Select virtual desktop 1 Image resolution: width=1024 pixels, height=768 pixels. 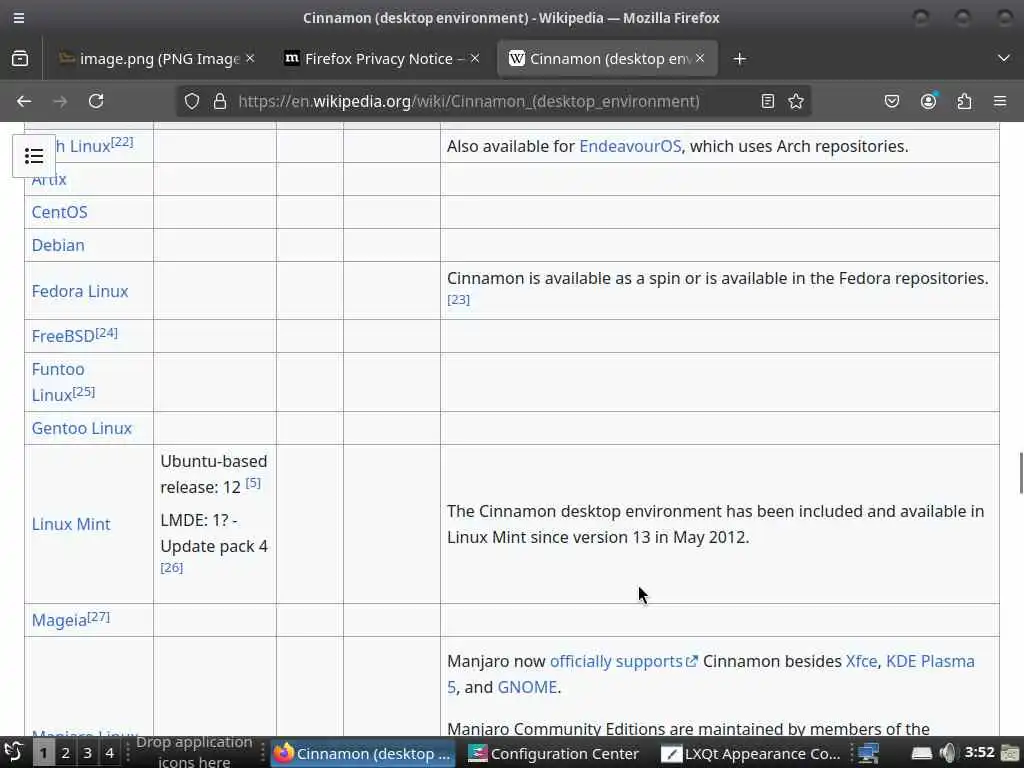(43, 753)
